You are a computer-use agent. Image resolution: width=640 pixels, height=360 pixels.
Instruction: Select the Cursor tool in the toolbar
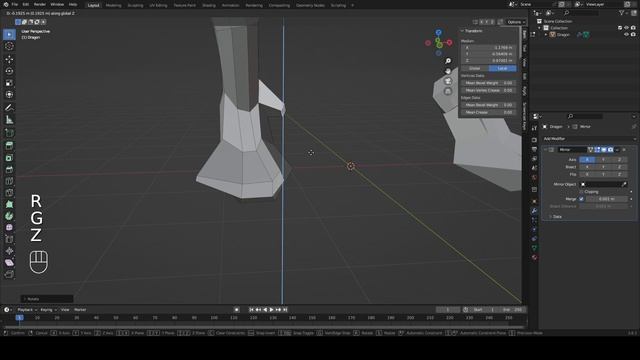coord(9,46)
